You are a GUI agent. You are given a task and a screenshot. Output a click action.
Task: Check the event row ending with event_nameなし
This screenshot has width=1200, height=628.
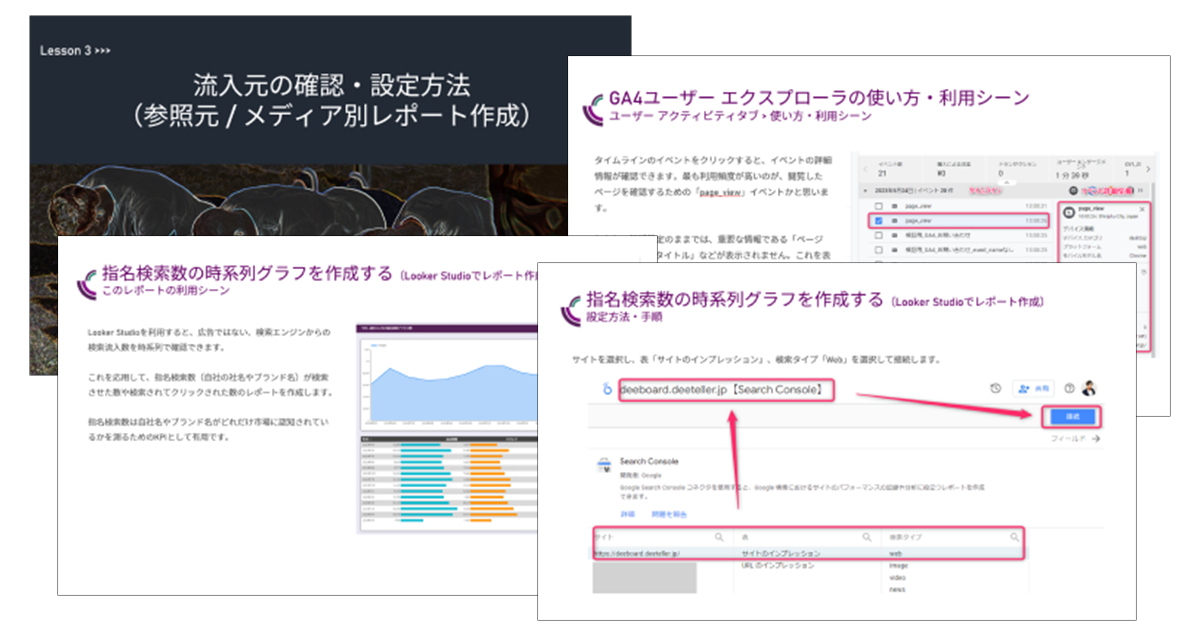pyautogui.click(x=879, y=250)
